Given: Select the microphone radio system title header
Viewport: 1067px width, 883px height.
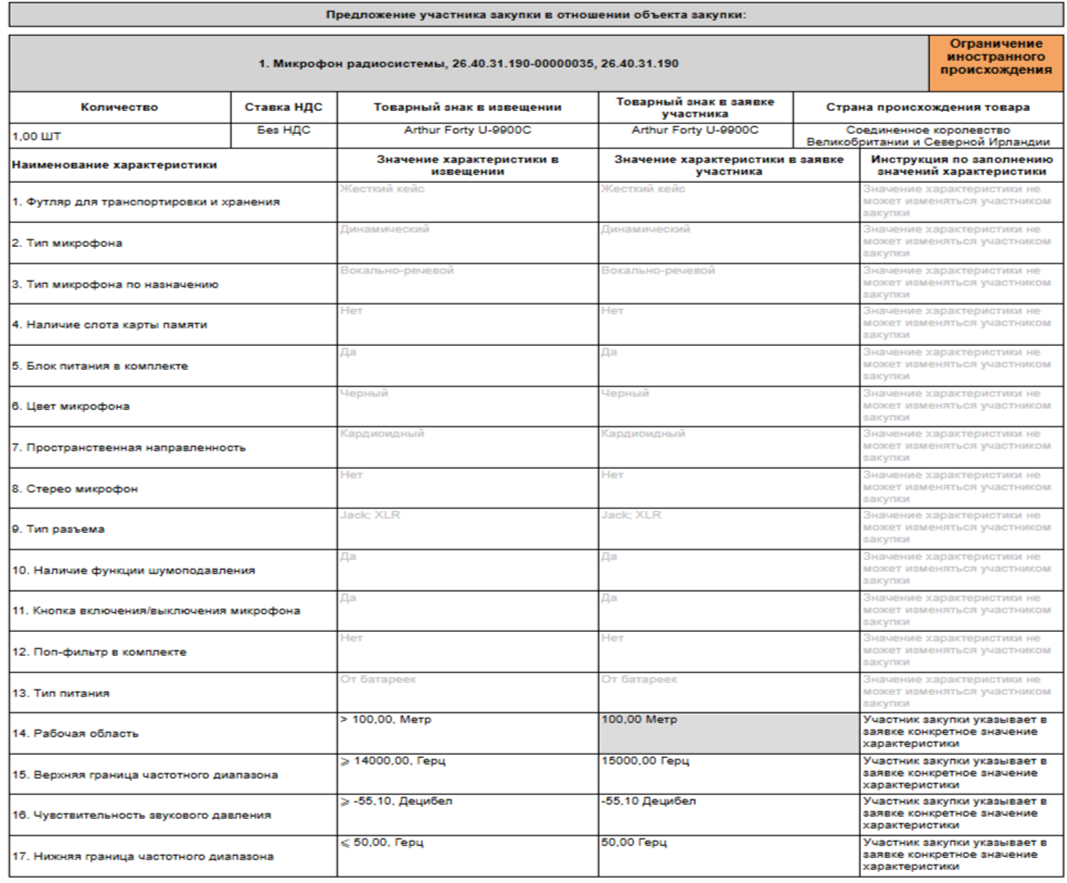Looking at the screenshot, I should click(x=469, y=63).
